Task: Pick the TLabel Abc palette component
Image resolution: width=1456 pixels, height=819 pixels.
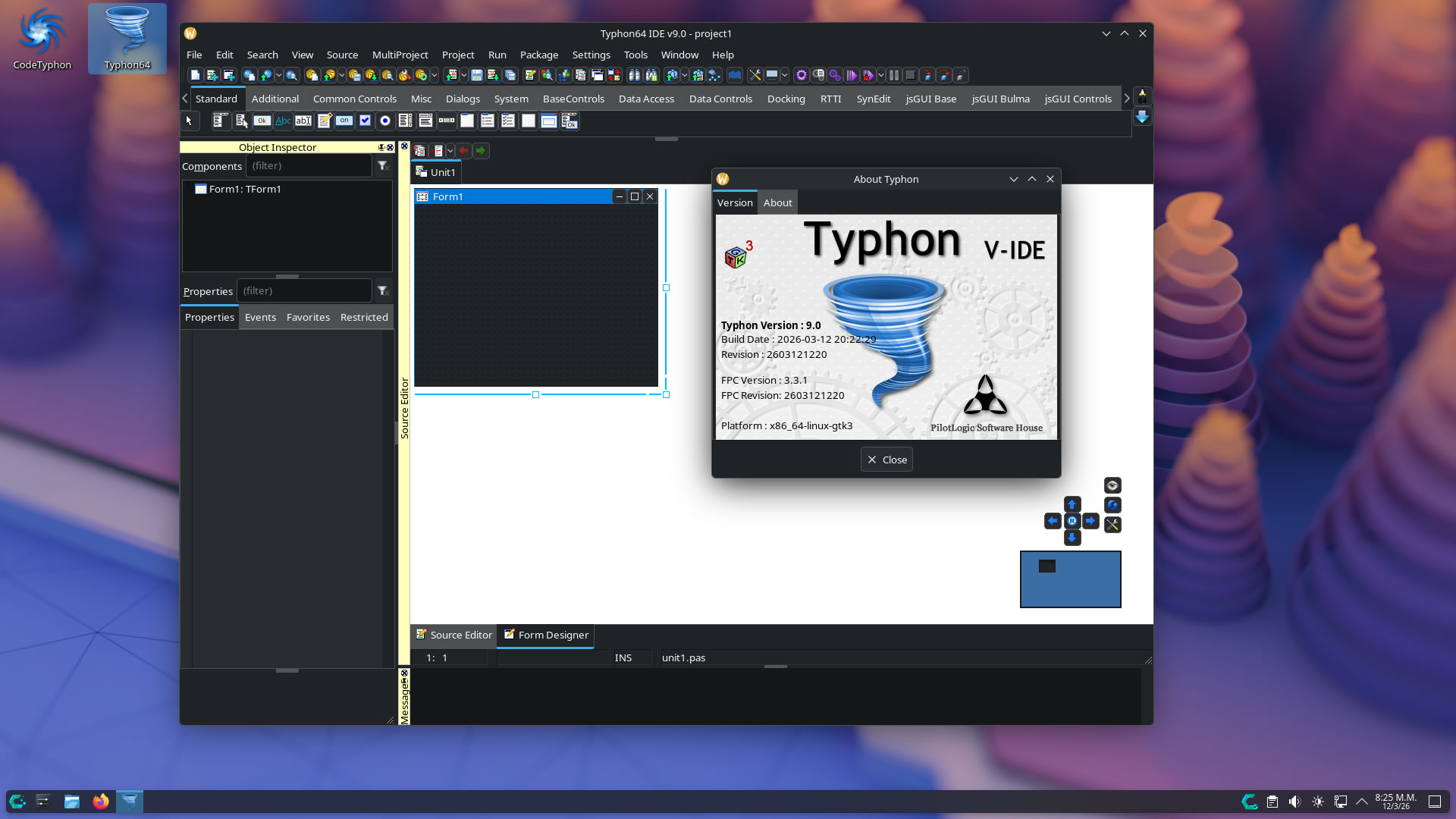Action: [282, 121]
